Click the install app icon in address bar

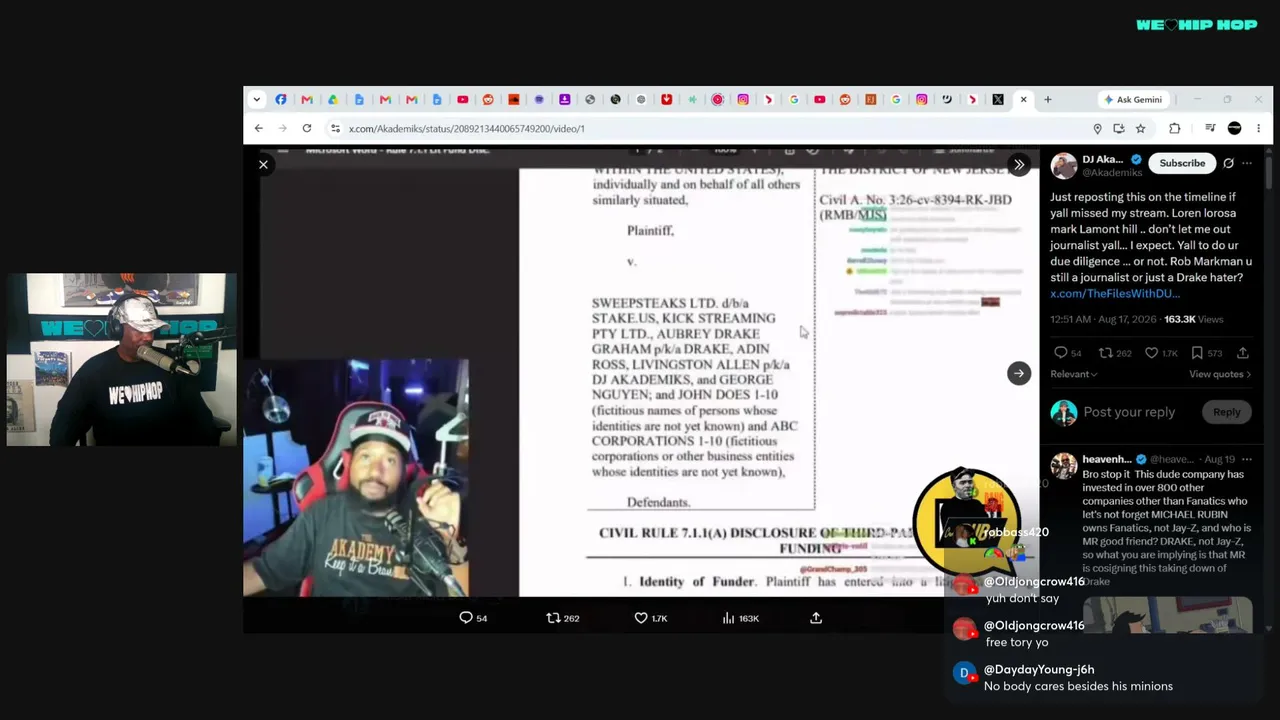tap(1118, 128)
